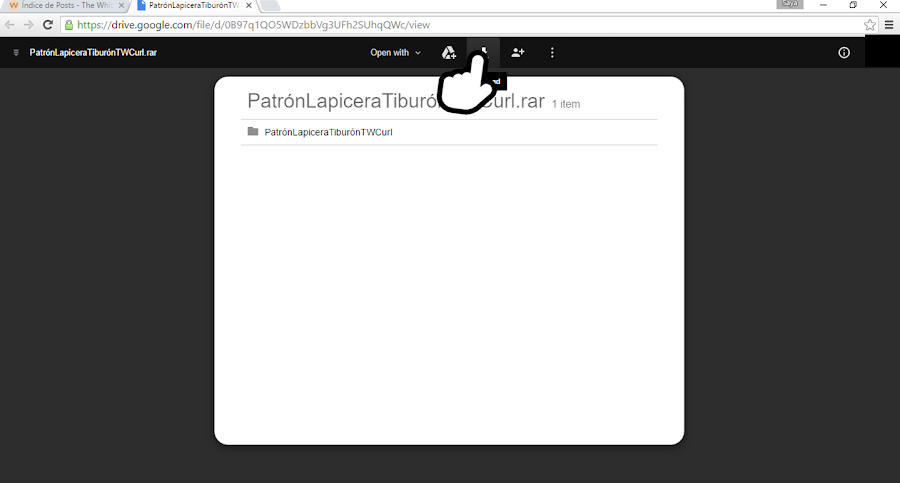Click the archive file icon in header
The image size is (900, 483).
click(x=16, y=53)
